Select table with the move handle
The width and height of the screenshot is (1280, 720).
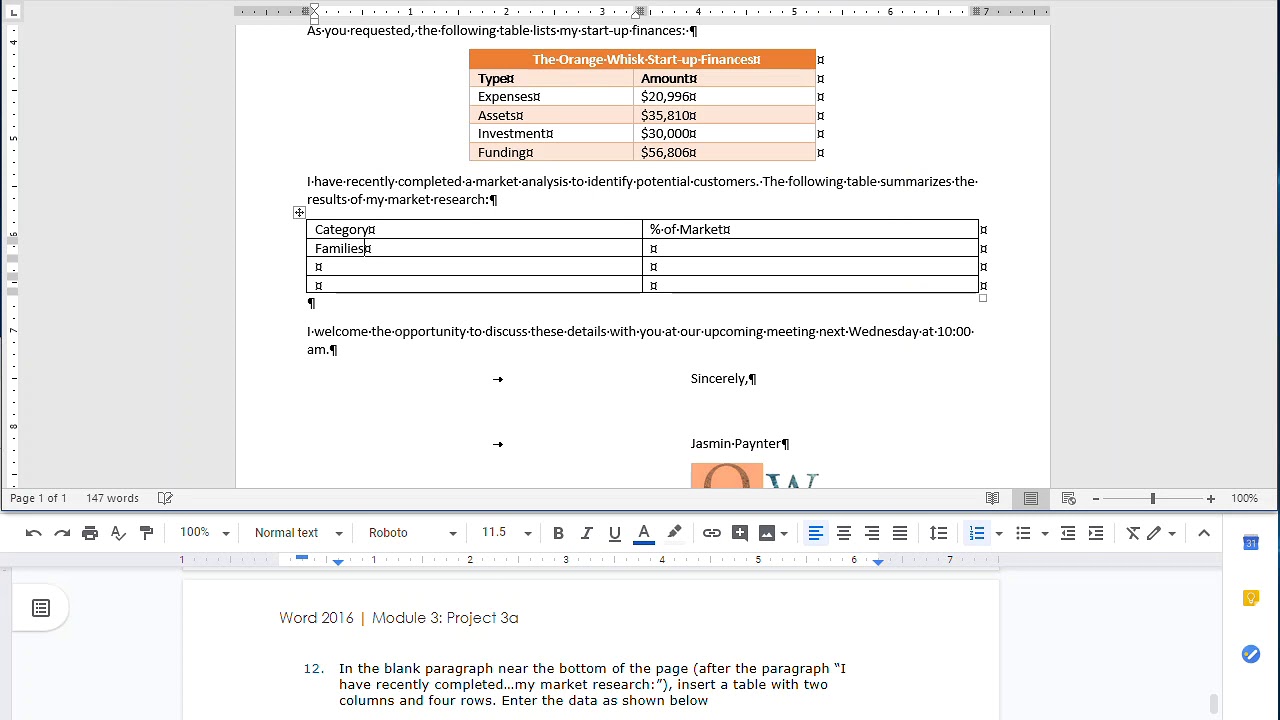click(x=299, y=212)
